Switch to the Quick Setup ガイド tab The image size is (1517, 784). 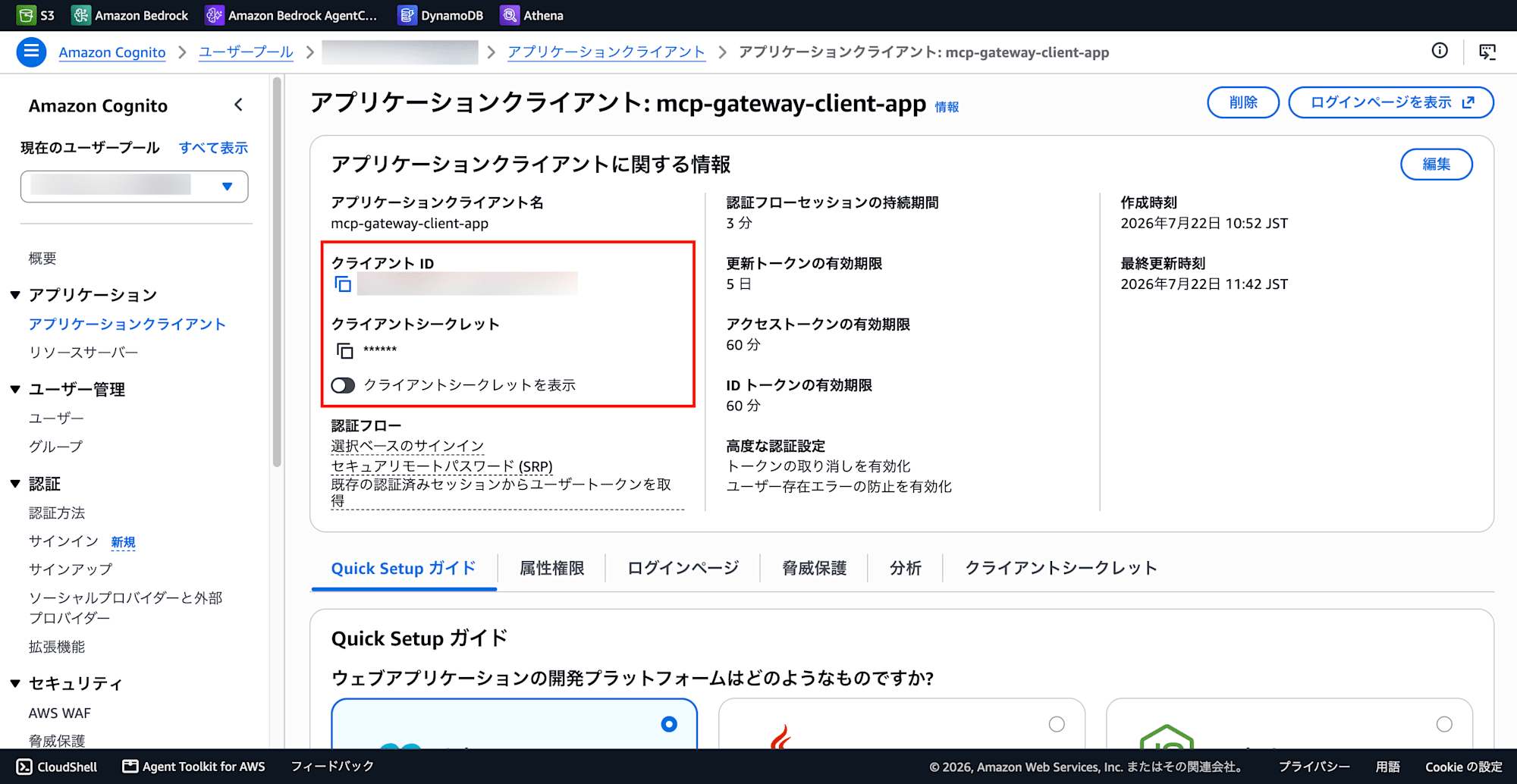(404, 569)
